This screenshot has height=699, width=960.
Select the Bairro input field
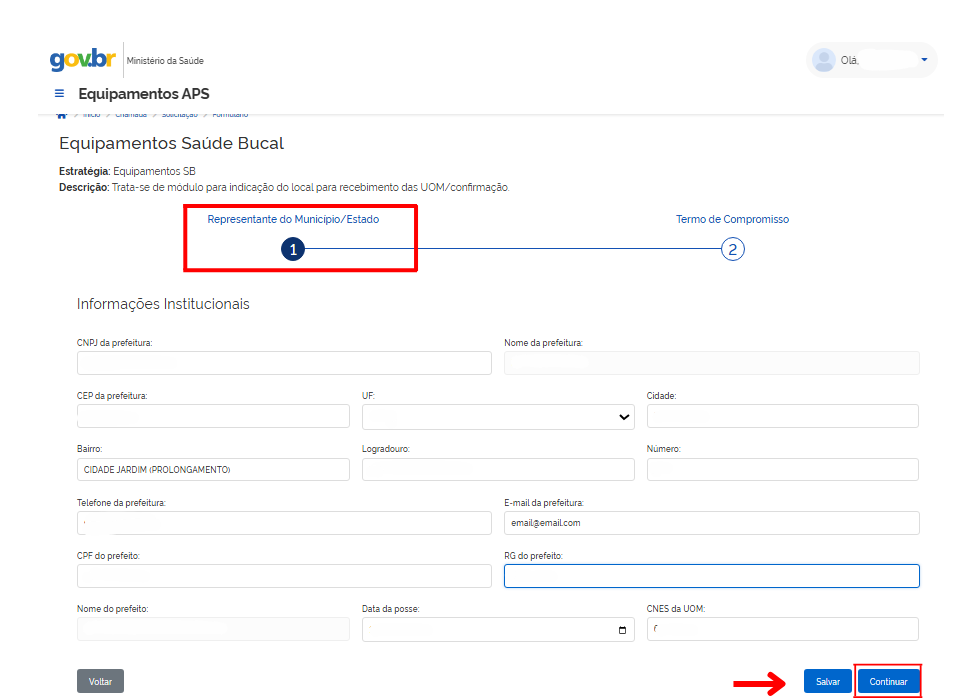point(213,470)
